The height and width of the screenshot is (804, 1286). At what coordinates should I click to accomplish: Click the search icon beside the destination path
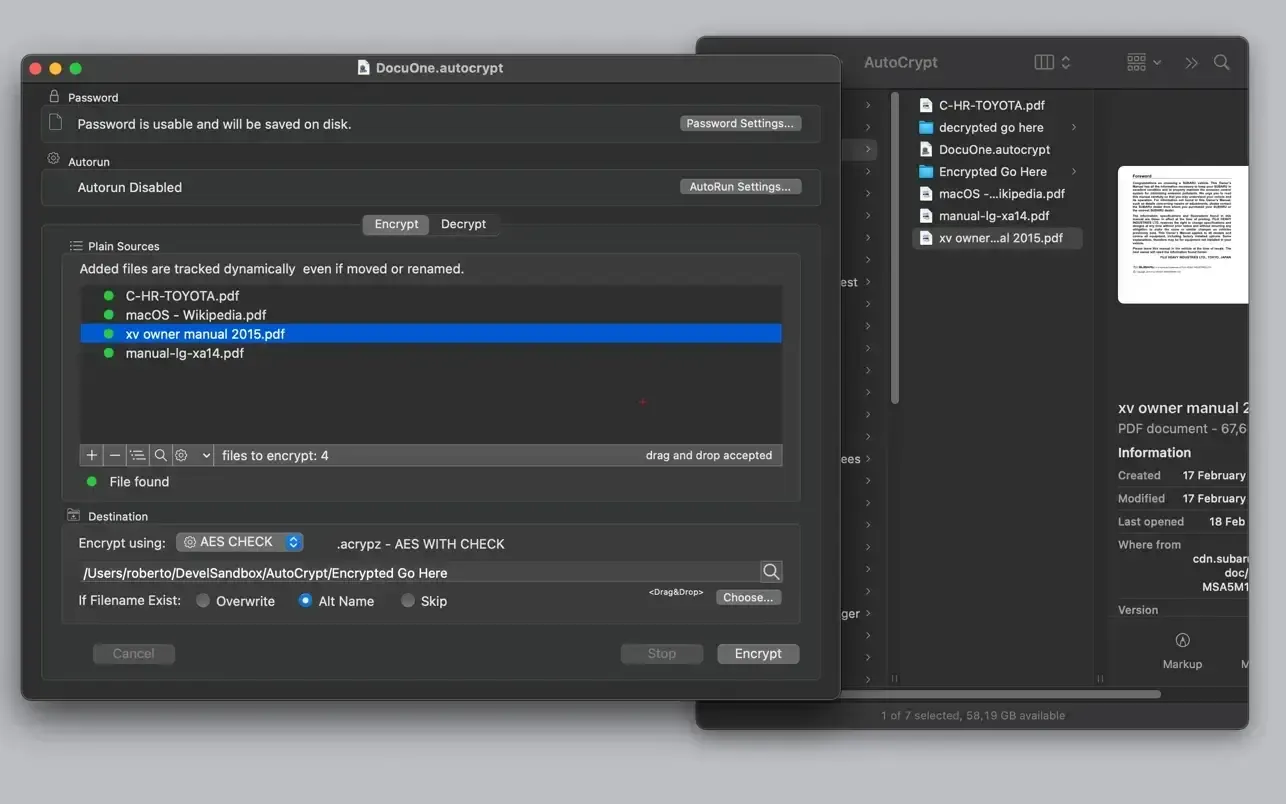click(x=770, y=571)
